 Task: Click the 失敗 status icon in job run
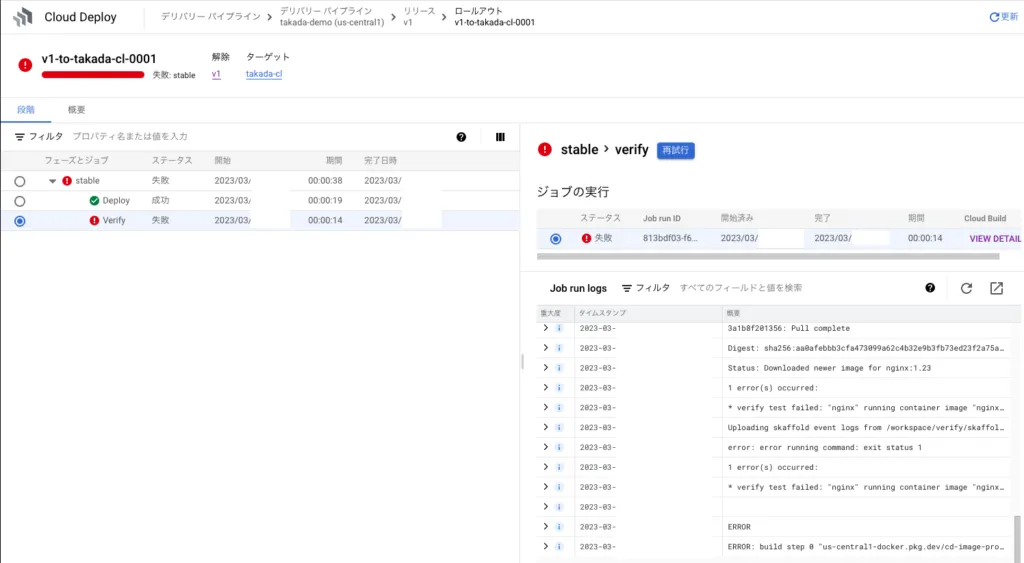pyautogui.click(x=586, y=238)
